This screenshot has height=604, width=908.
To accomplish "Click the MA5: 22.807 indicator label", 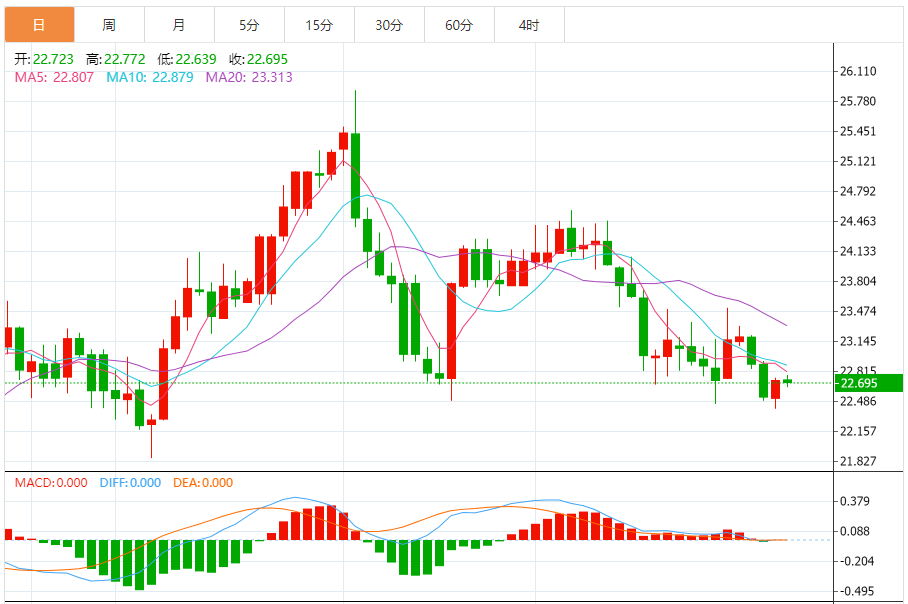I will tap(54, 78).
